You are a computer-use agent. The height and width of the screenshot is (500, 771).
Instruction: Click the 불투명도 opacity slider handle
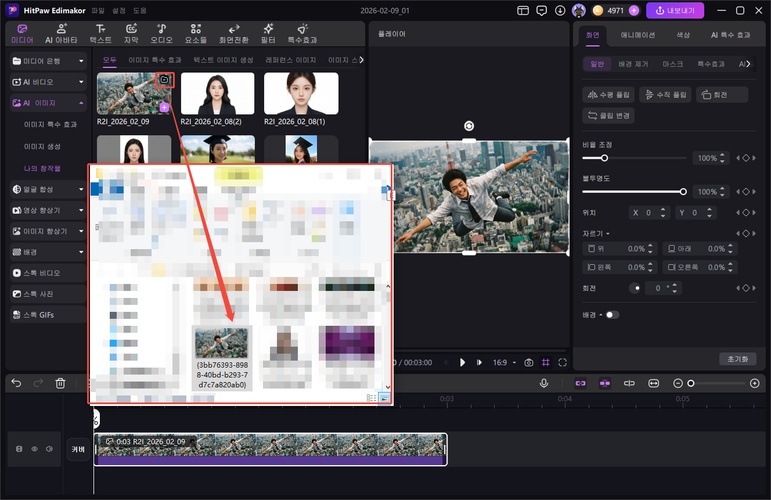click(x=683, y=191)
